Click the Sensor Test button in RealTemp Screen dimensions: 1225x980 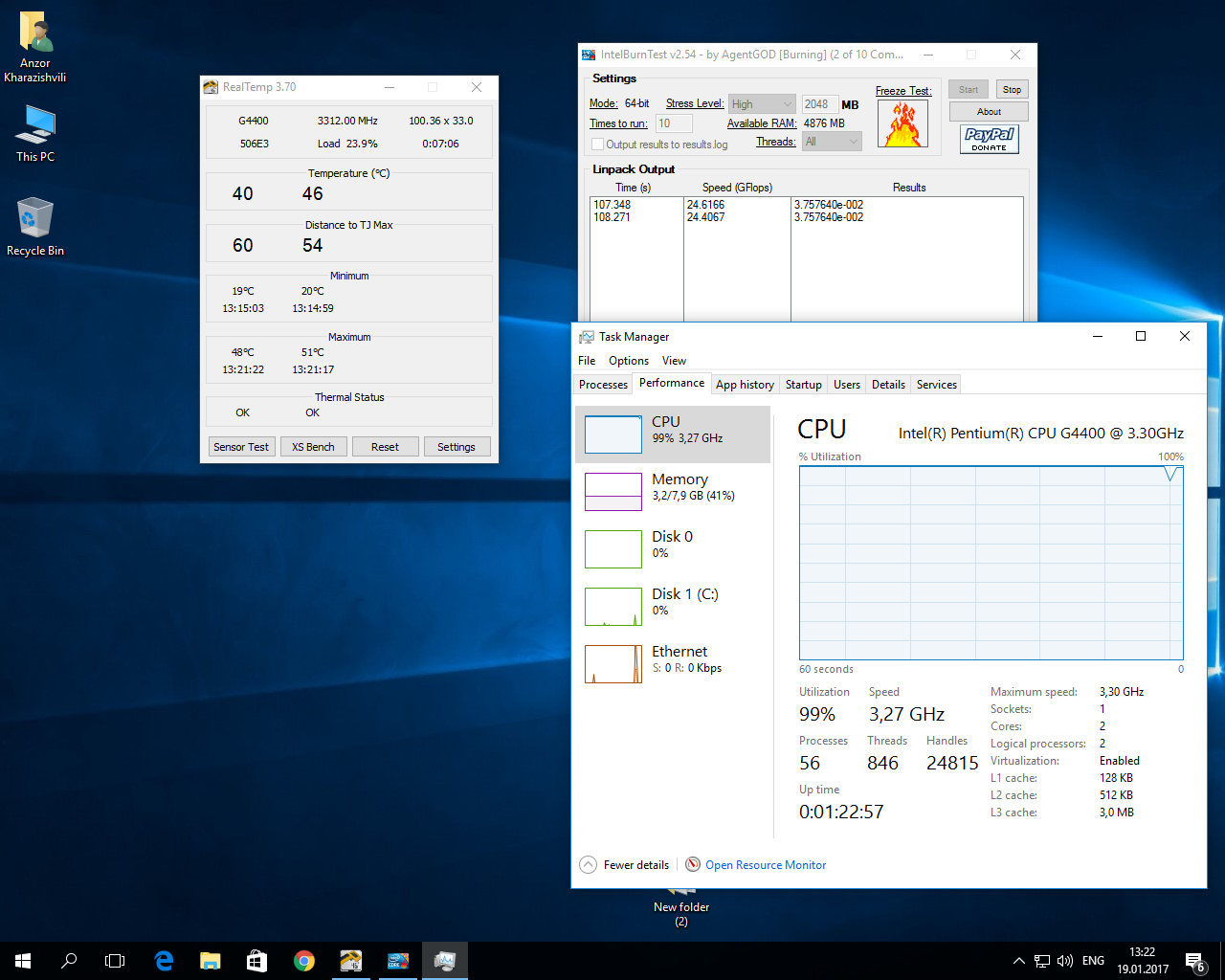click(x=241, y=447)
